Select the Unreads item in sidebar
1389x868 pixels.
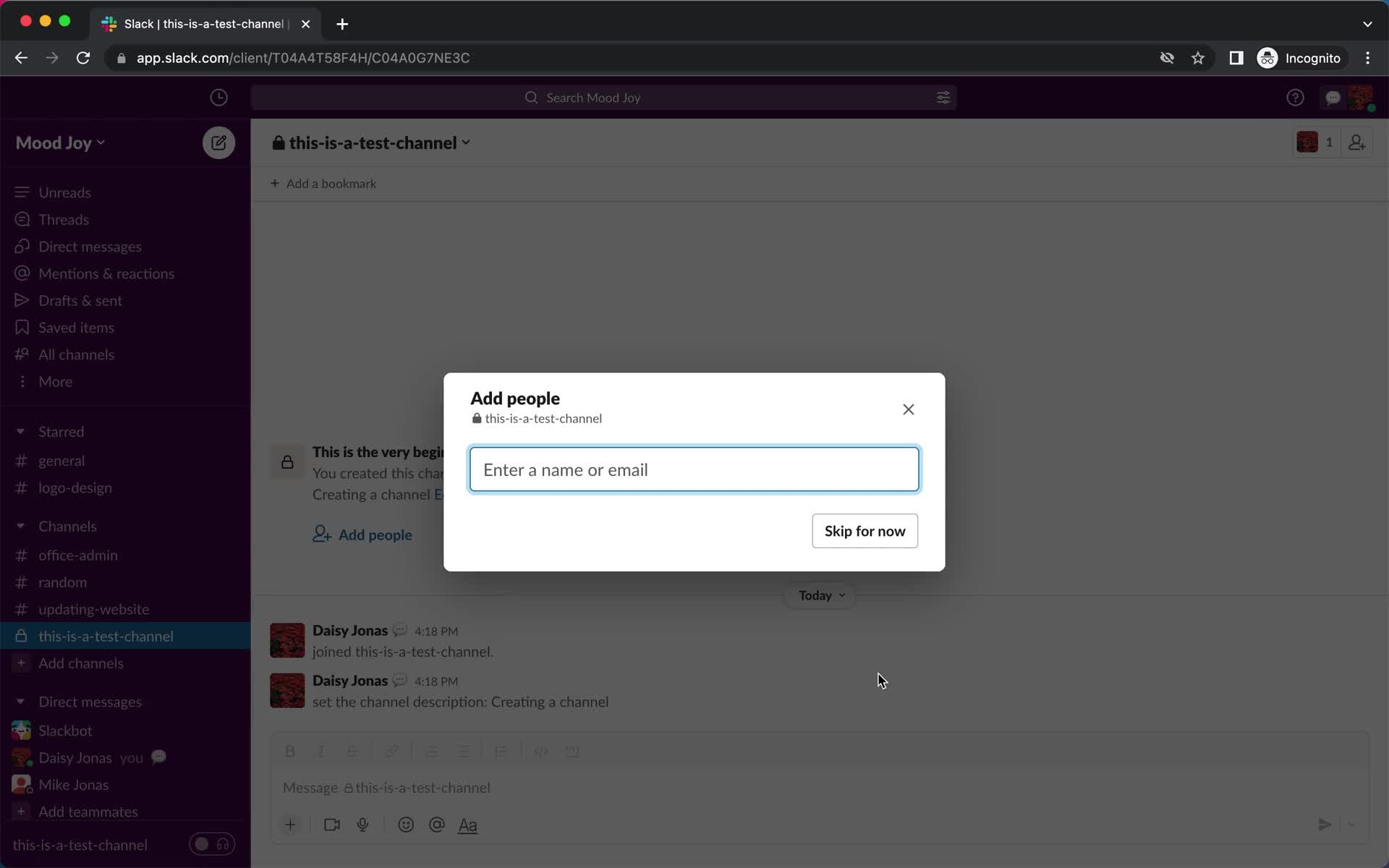pos(65,192)
